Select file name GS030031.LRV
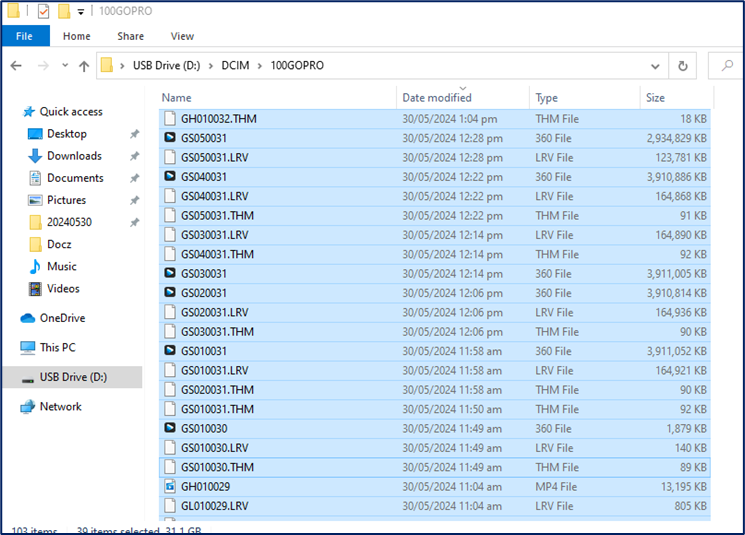 pos(215,235)
